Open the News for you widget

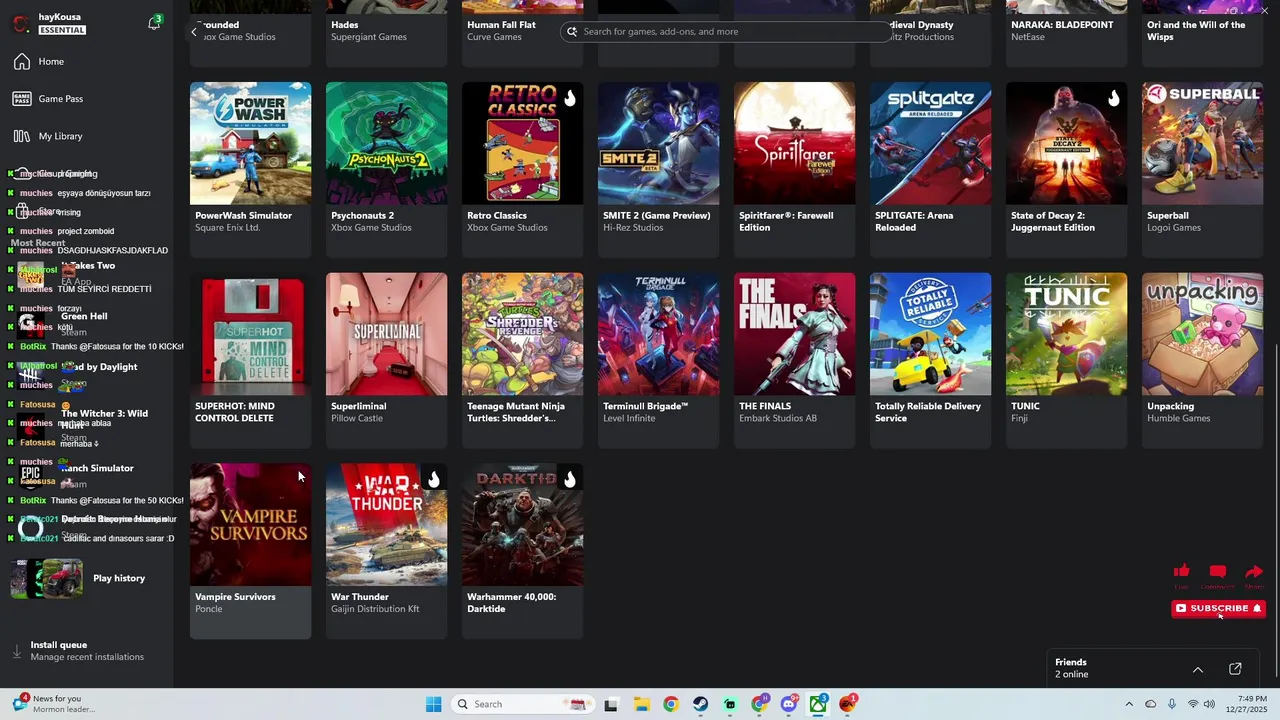56,704
